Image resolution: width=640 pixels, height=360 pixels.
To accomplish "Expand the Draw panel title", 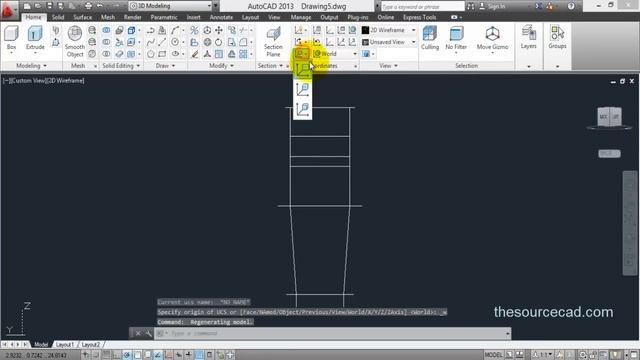I will pos(165,66).
